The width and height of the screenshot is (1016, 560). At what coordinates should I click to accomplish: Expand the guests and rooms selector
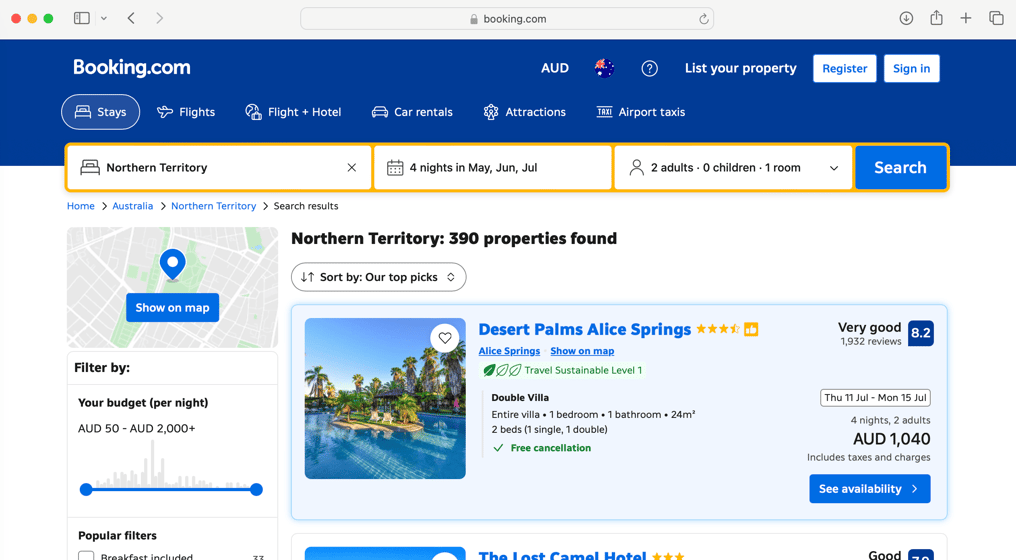tap(733, 167)
